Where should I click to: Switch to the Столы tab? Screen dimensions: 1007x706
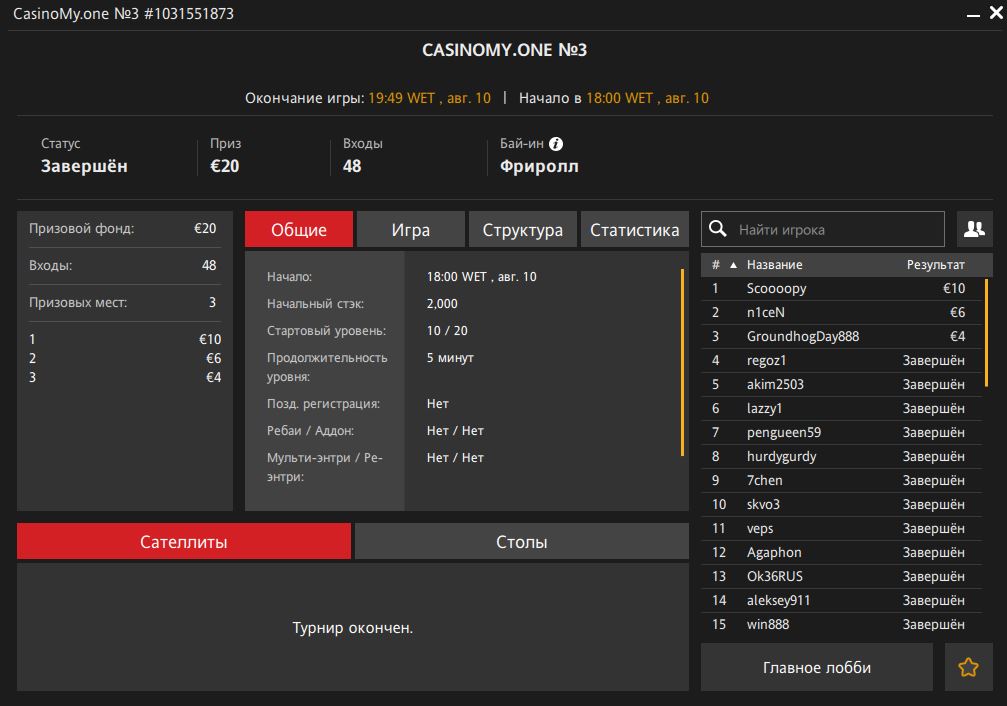(x=521, y=542)
